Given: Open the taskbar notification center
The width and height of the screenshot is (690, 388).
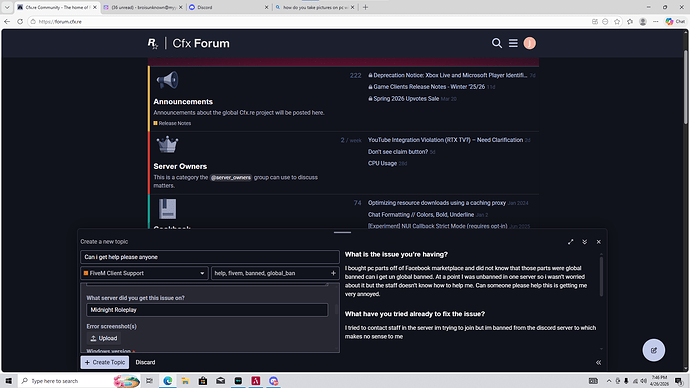Looking at the screenshot, I should click(679, 381).
